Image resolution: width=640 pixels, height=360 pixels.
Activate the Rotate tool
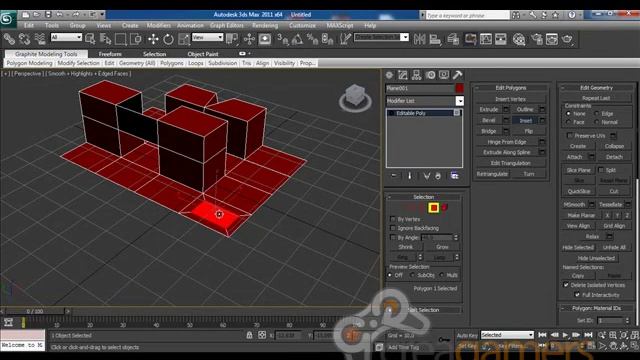pyautogui.click(x=168, y=39)
